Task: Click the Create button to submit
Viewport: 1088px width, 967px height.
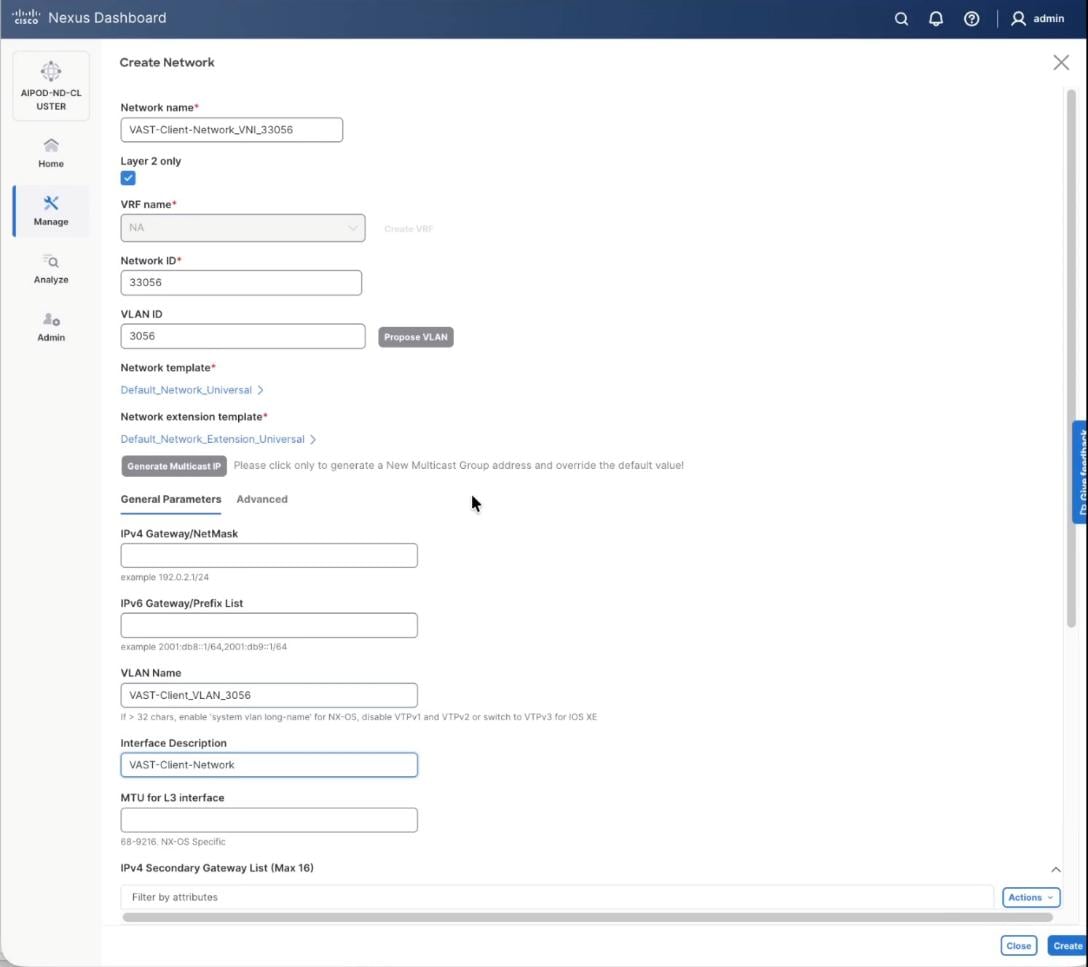Action: pos(1067,945)
